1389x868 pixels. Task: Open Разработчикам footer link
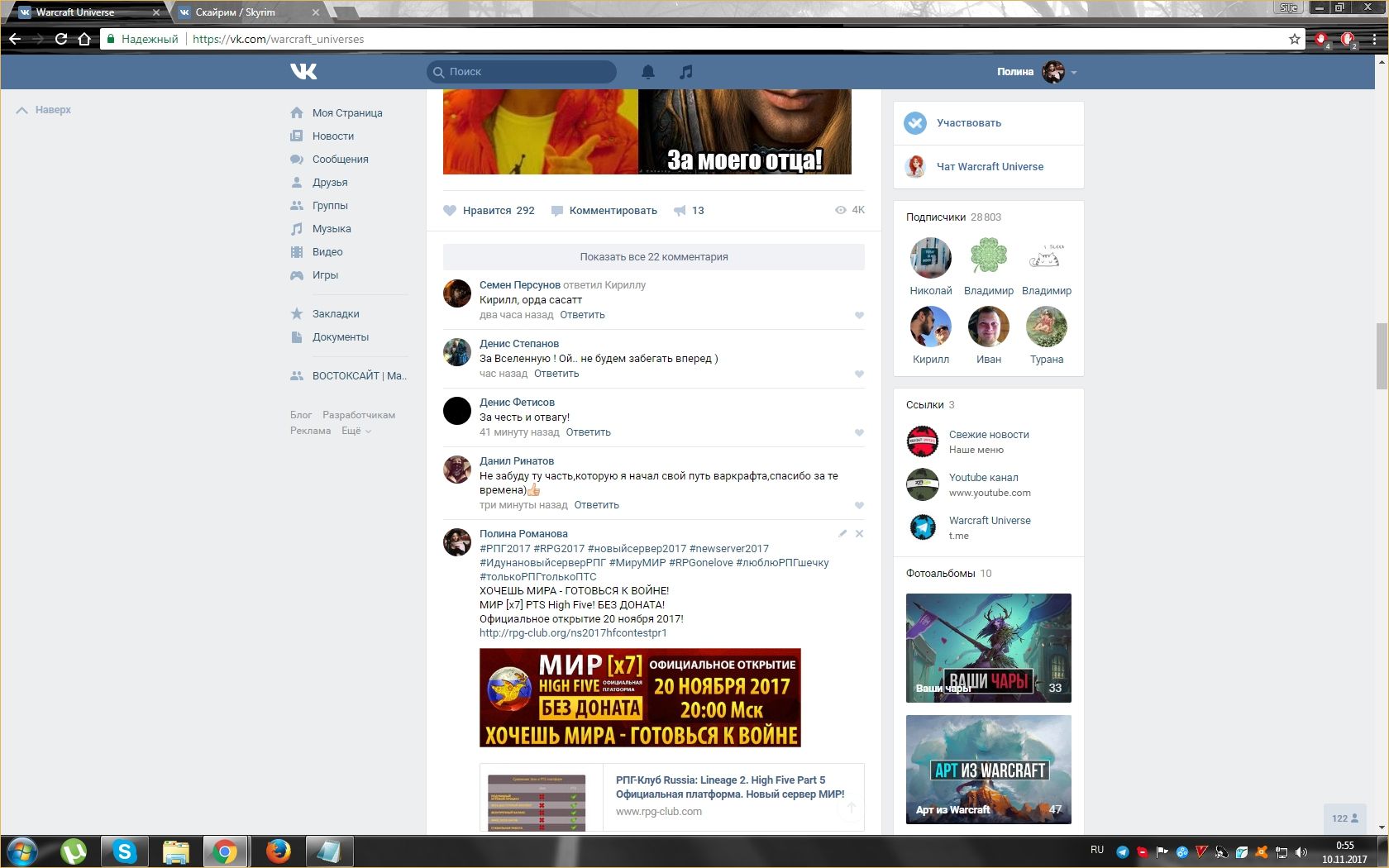pyautogui.click(x=359, y=415)
